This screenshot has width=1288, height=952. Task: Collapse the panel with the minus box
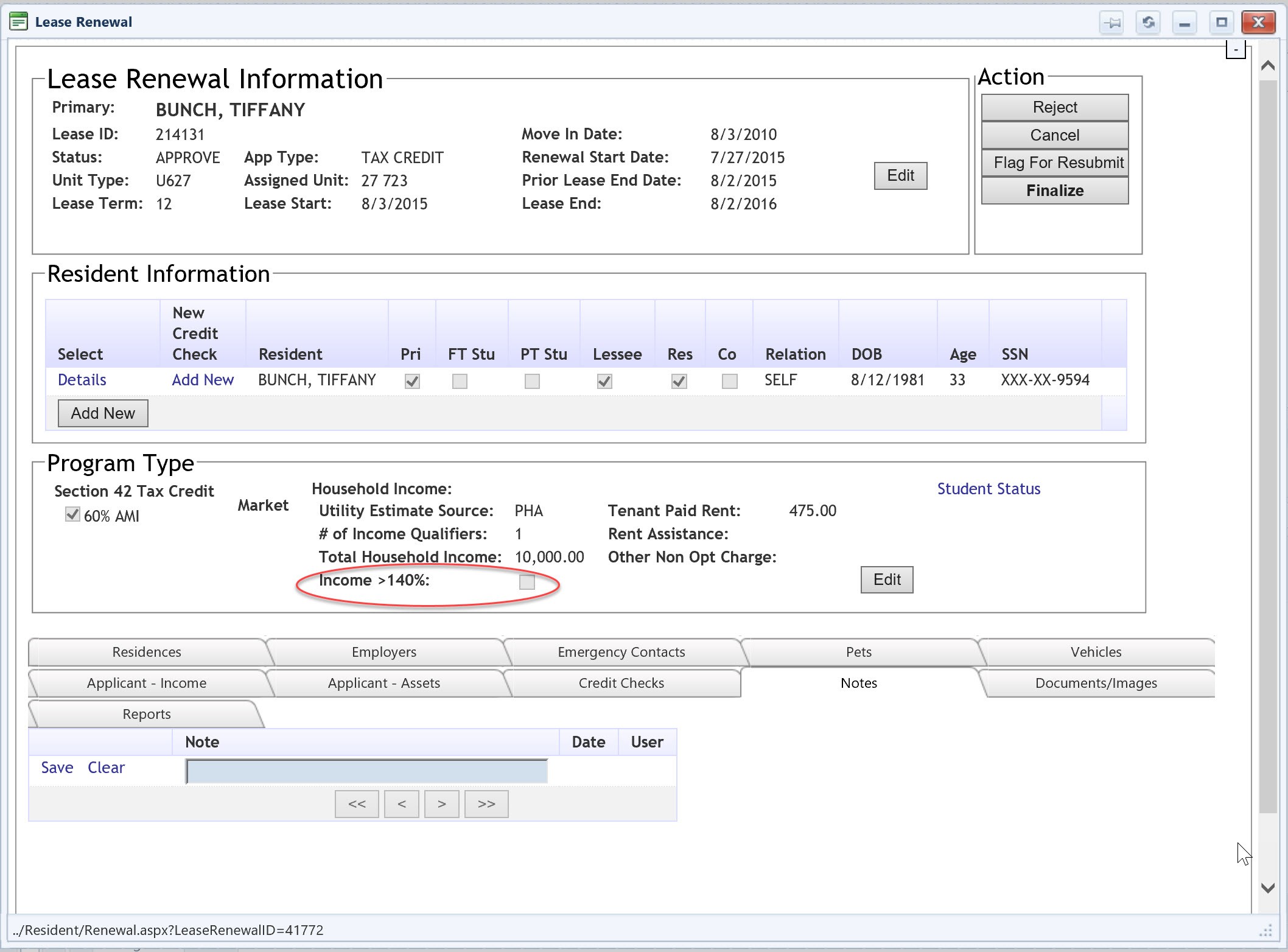coord(1235,50)
